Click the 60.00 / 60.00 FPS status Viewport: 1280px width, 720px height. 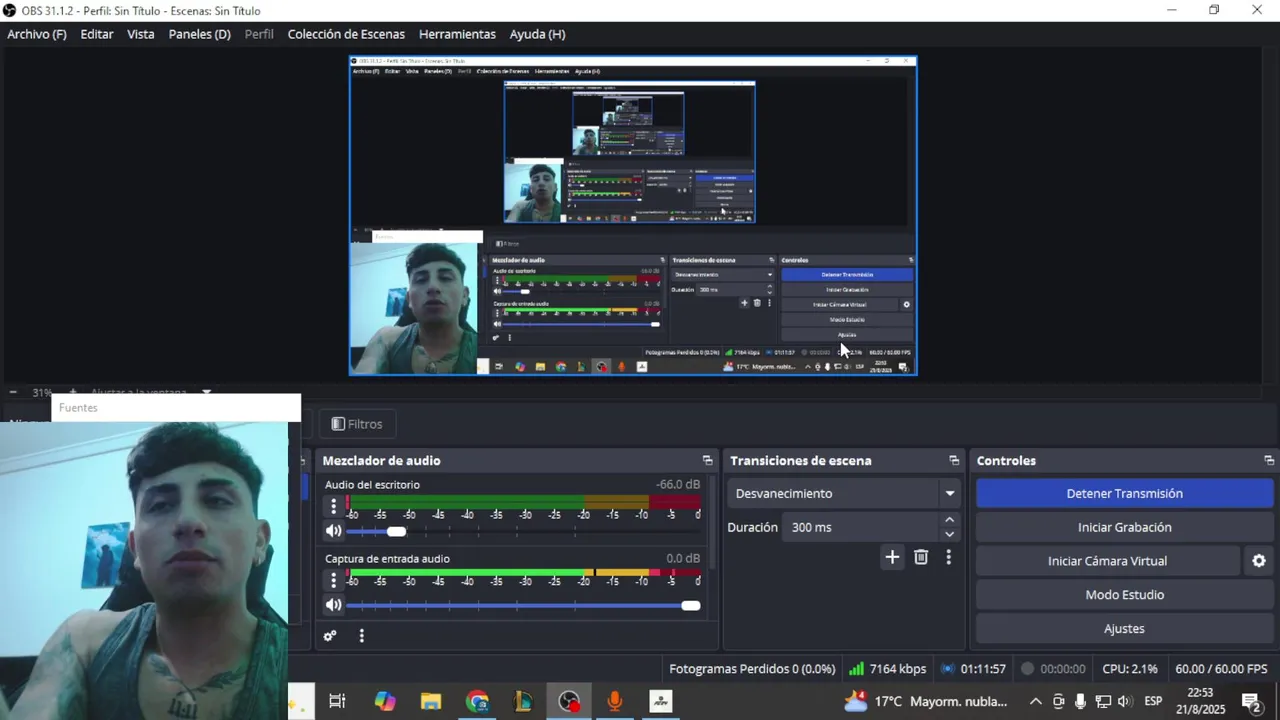coord(1221,669)
